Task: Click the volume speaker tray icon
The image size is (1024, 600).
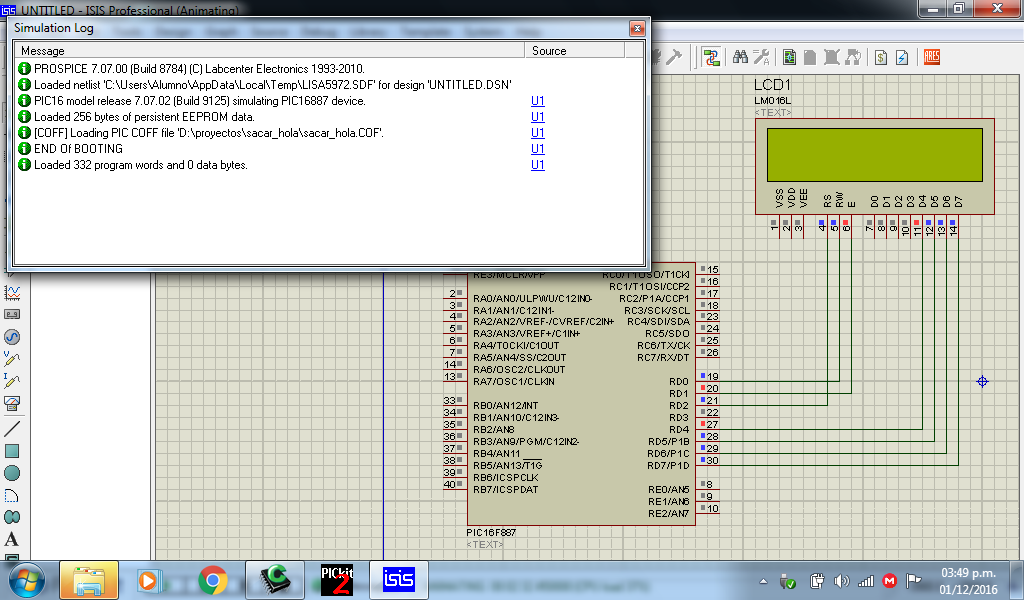Action: point(841,581)
